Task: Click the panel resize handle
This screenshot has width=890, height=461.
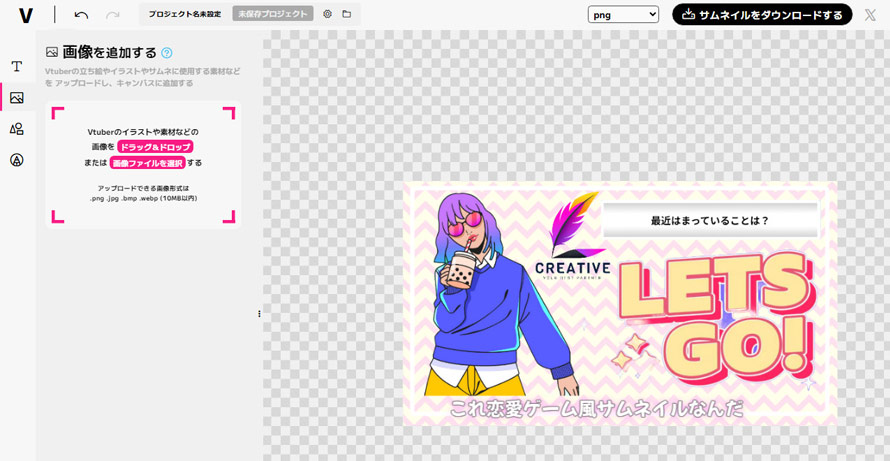Action: 259,314
